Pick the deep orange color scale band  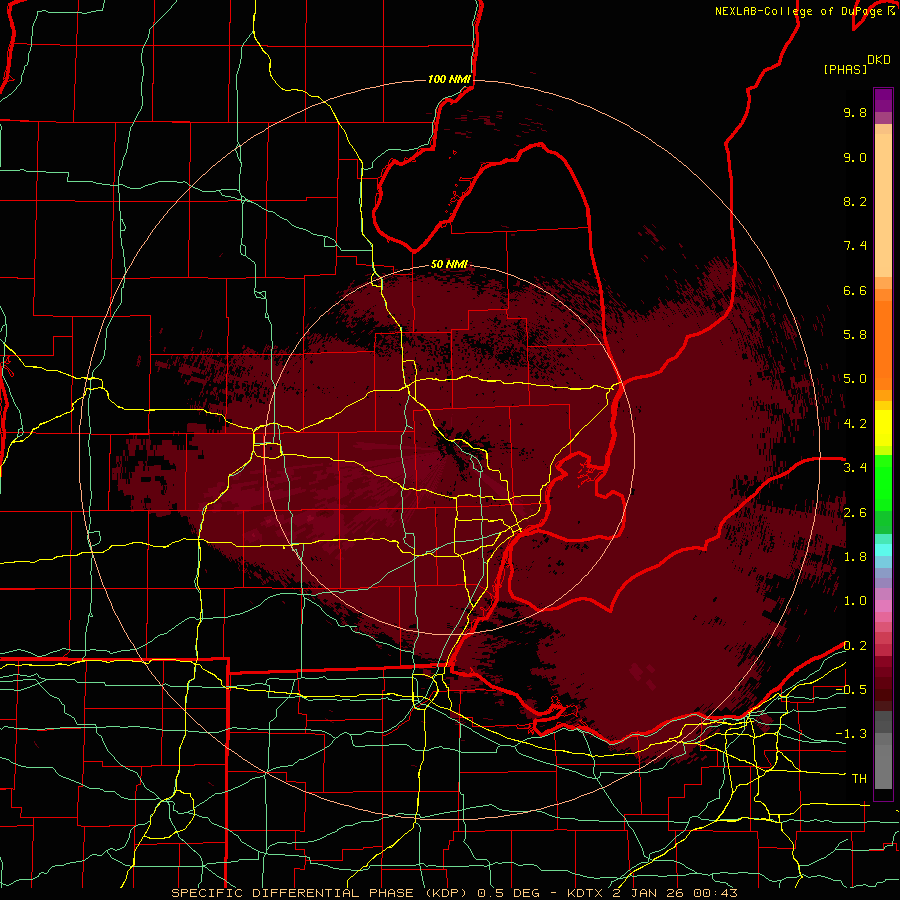883,346
